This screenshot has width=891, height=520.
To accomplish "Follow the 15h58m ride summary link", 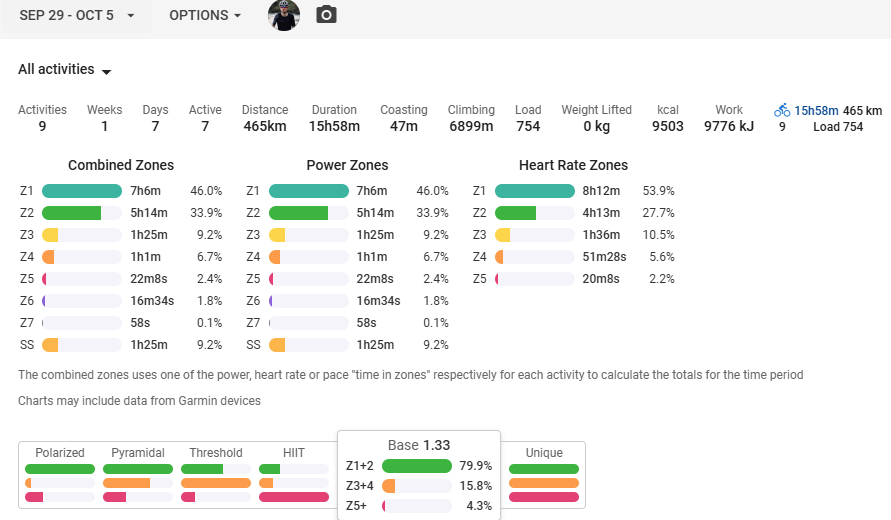I will pos(816,110).
